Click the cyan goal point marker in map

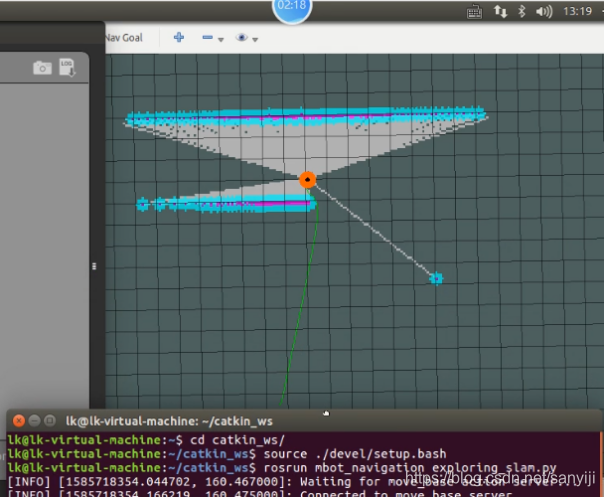pos(436,278)
